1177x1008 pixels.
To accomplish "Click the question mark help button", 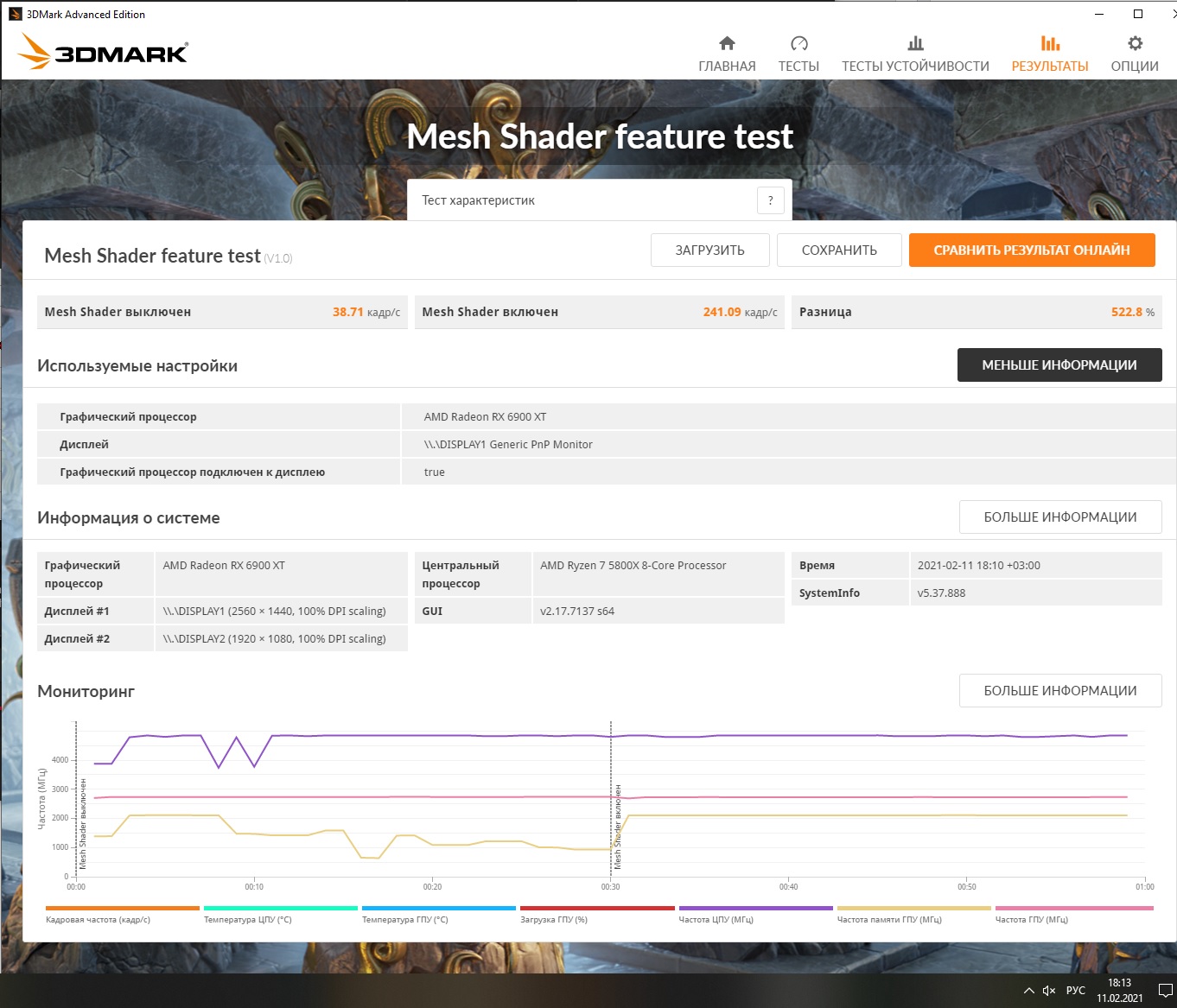I will coord(770,200).
